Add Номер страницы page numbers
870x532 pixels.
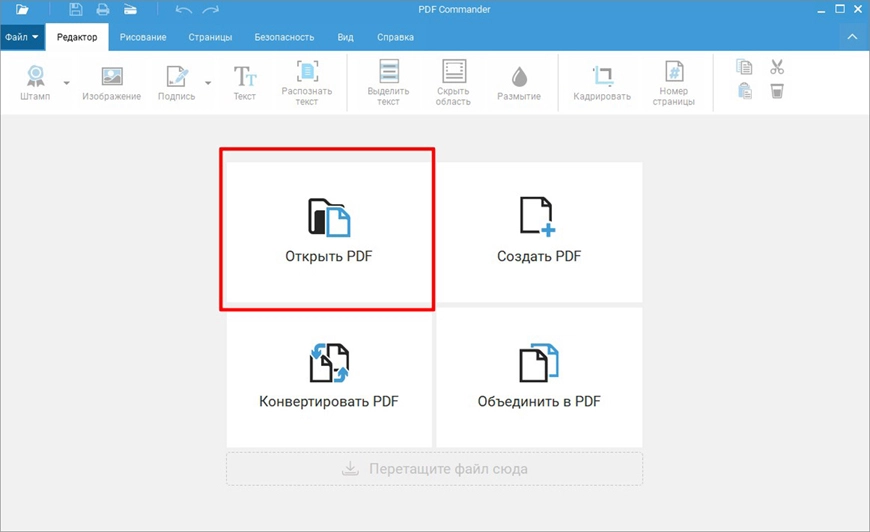point(674,83)
